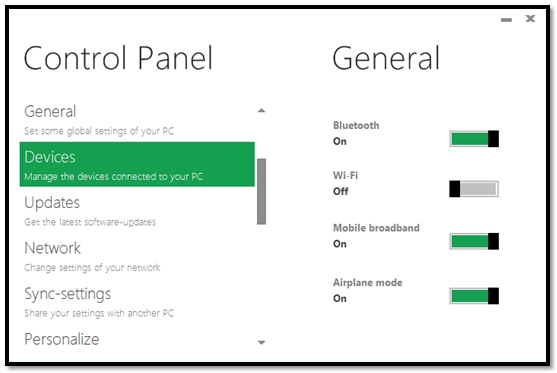Go to the Network settings category
Image resolution: width=557 pixels, height=373 pixels.
[x=137, y=256]
